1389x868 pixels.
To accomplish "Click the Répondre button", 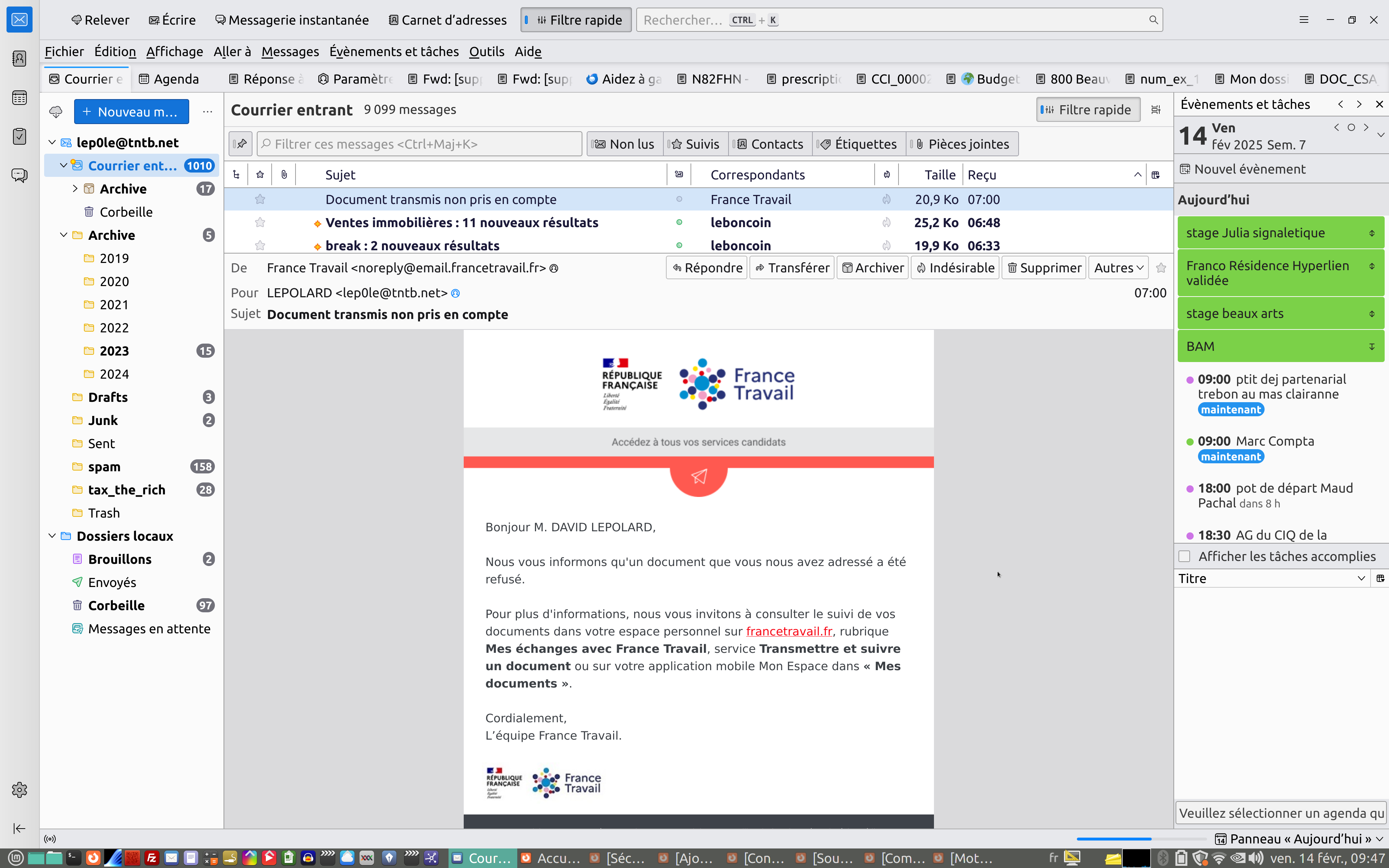I will click(706, 268).
